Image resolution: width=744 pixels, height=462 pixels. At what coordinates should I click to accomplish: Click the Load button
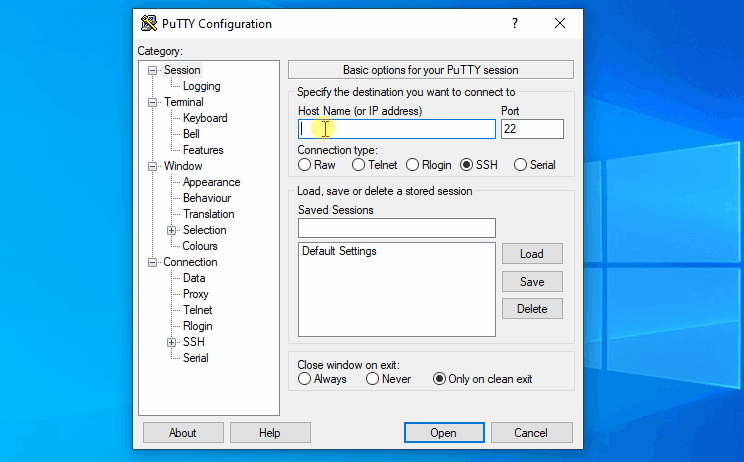click(x=531, y=254)
